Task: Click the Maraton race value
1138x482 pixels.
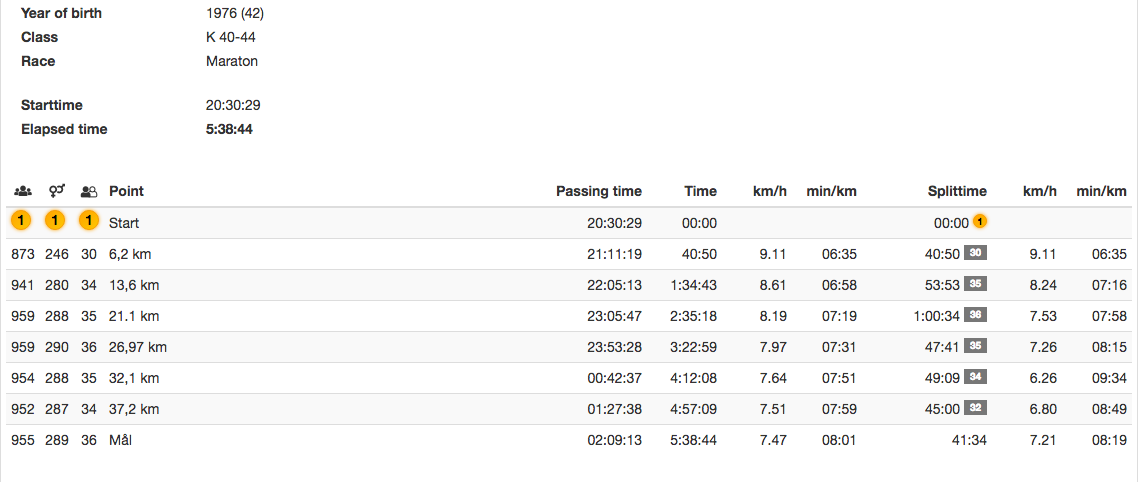Action: tap(232, 61)
